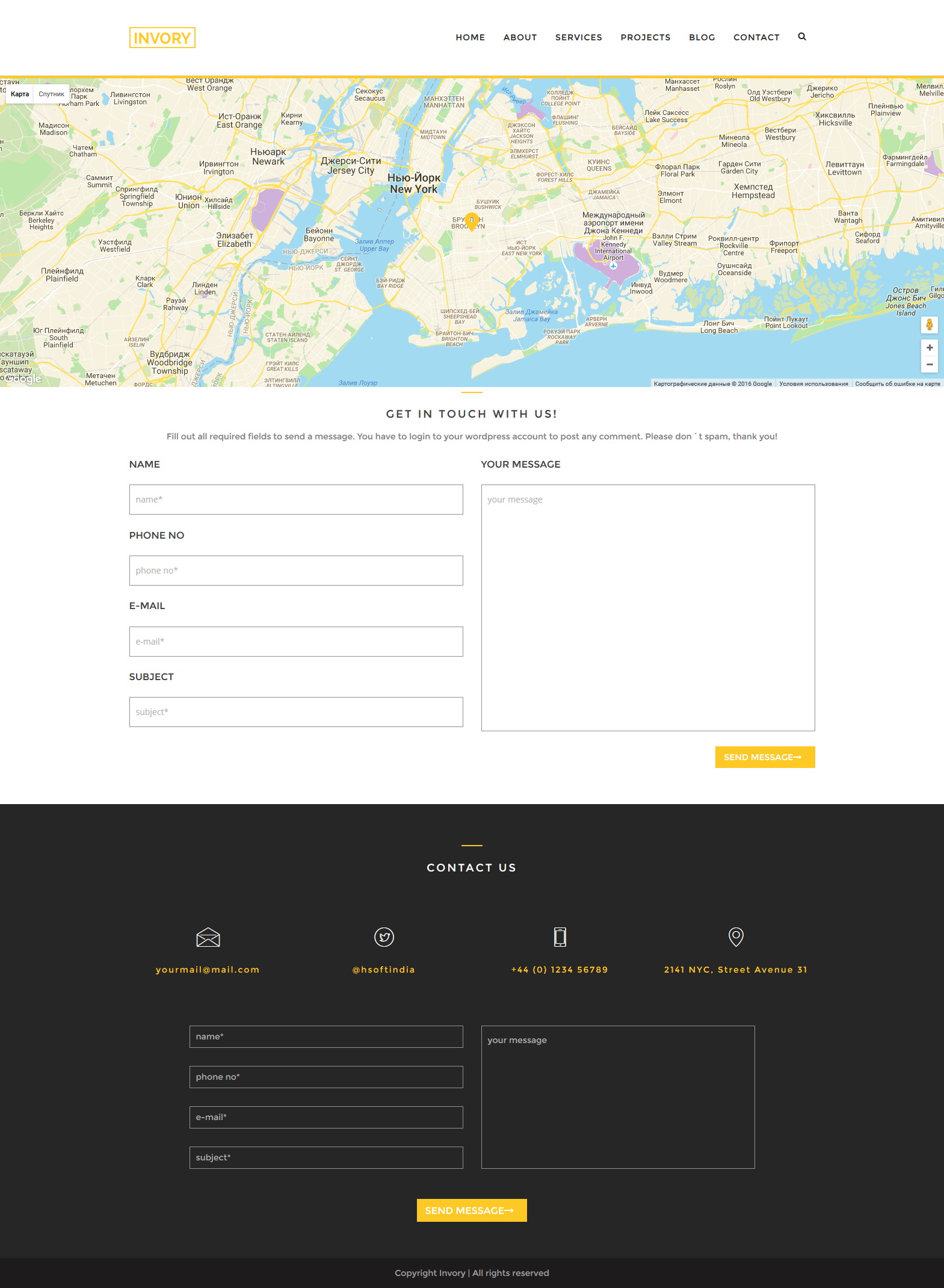The height and width of the screenshot is (1288, 944).
Task: Click the message textarea in dark footer
Action: (618, 1097)
